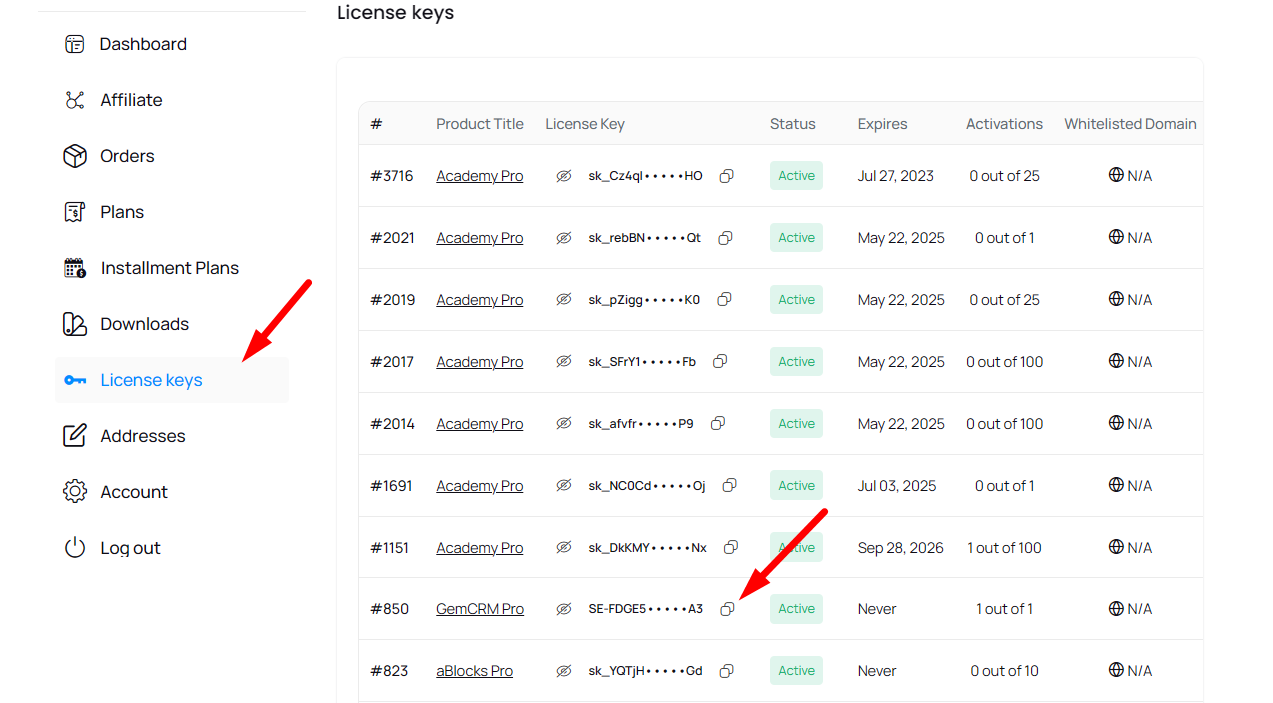
Task: Copy the license key in row #2014
Action: (718, 424)
